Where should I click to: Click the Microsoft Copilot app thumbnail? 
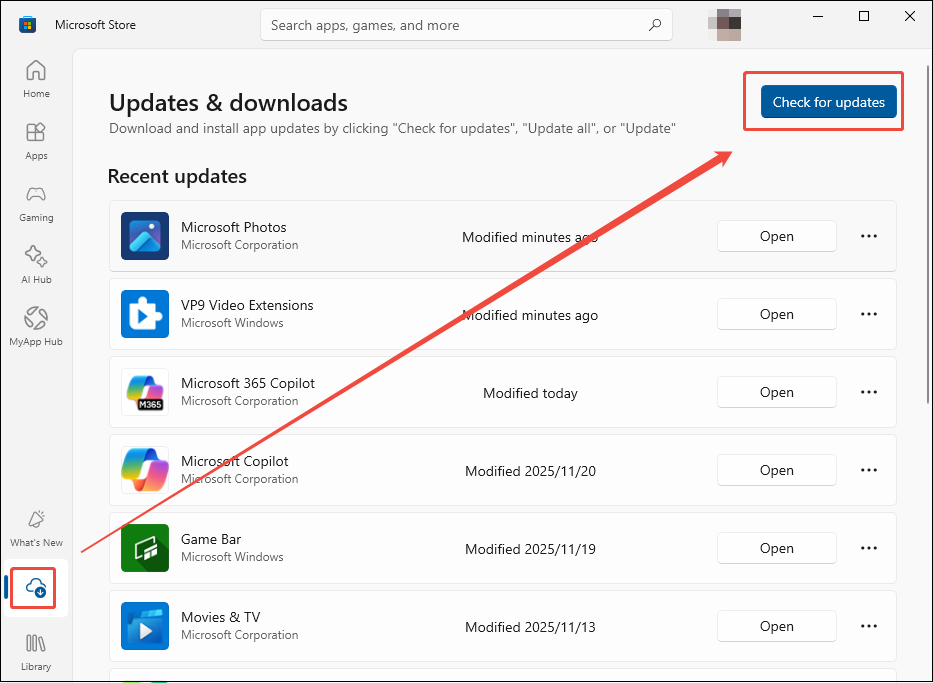click(145, 470)
